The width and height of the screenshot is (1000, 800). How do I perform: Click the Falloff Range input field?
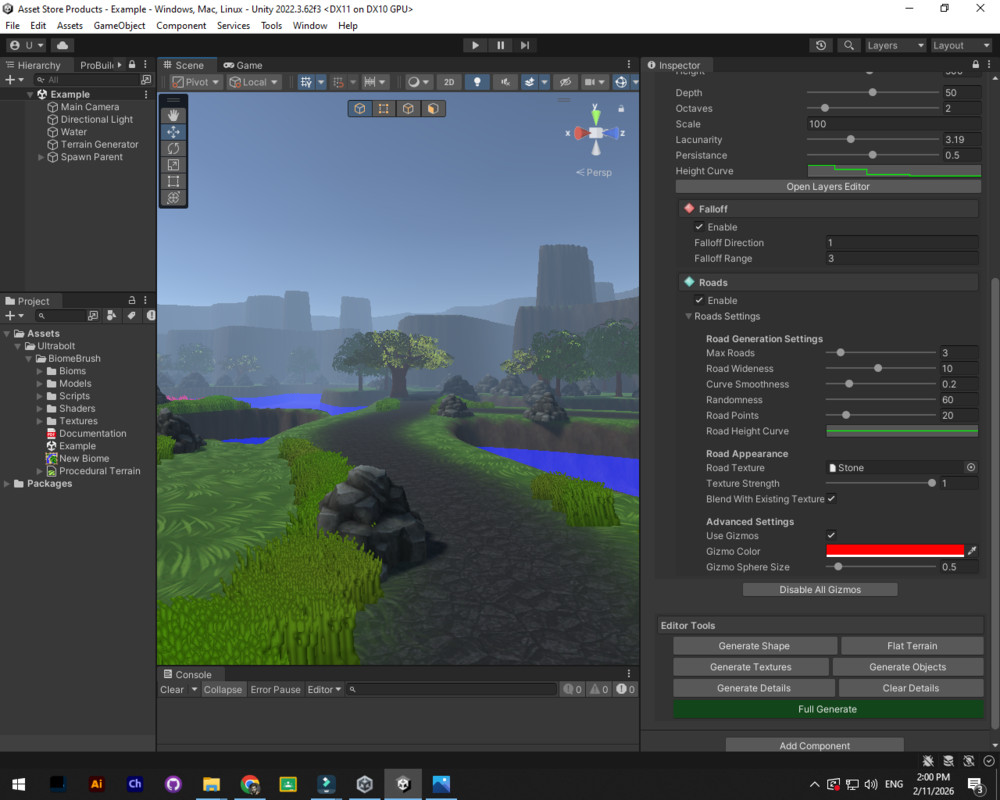pyautogui.click(x=902, y=258)
